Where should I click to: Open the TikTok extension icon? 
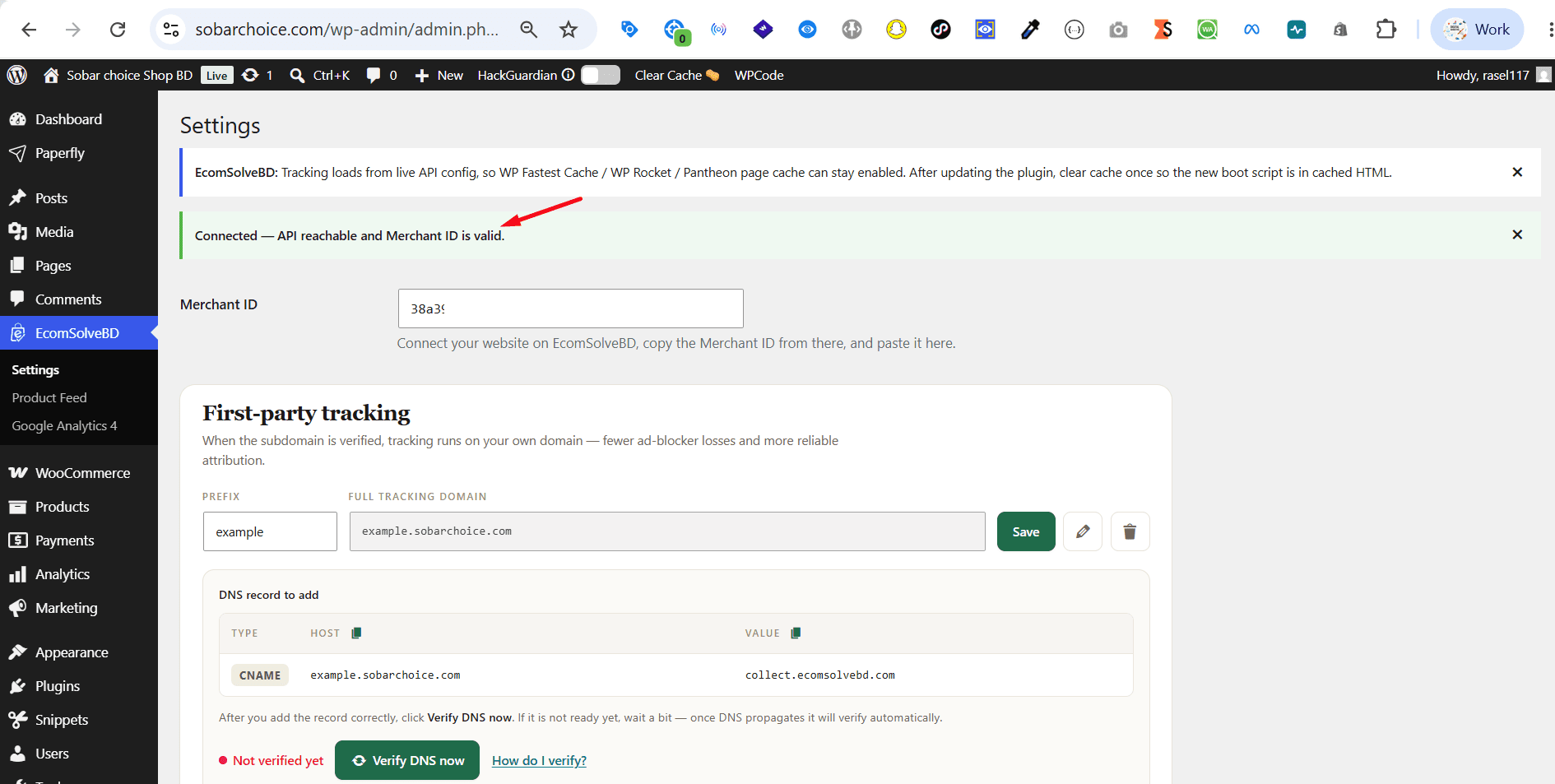[940, 30]
